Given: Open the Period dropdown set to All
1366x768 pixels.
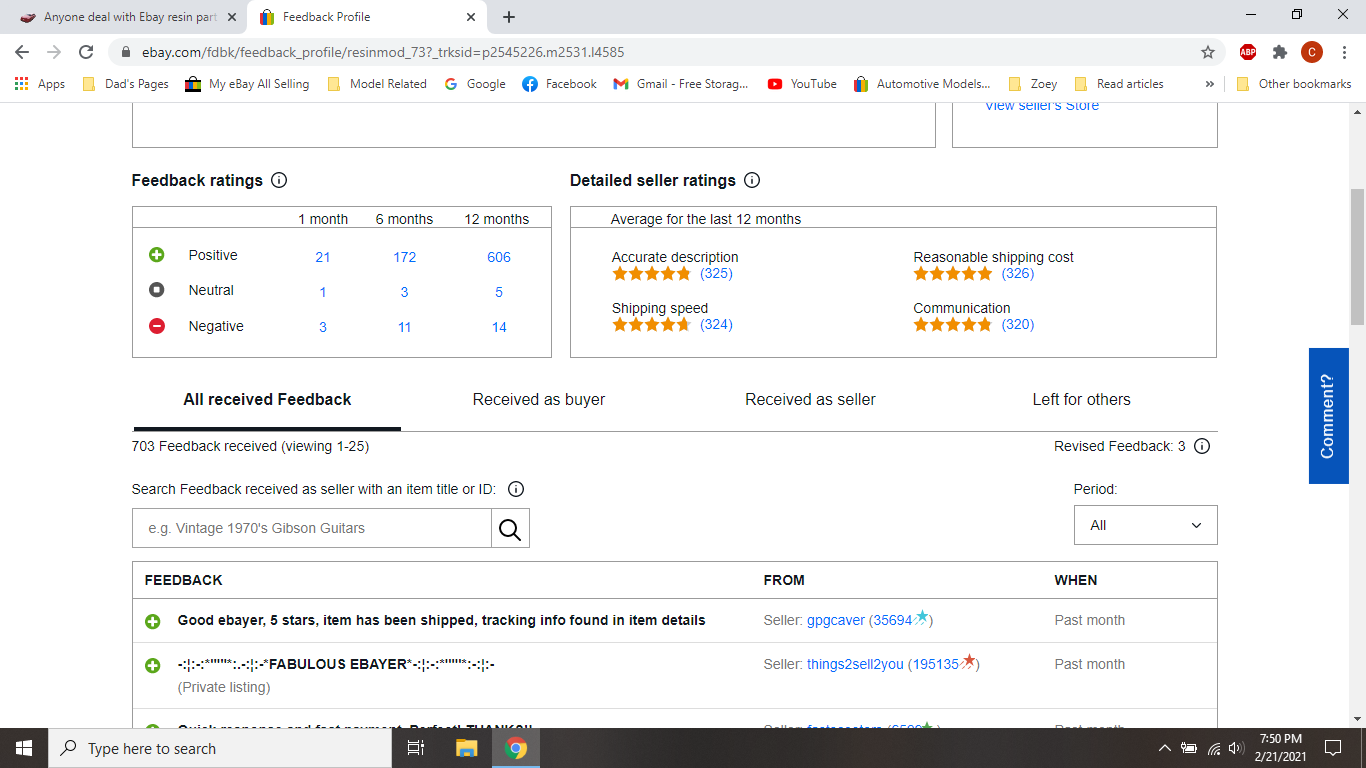Looking at the screenshot, I should (1146, 525).
